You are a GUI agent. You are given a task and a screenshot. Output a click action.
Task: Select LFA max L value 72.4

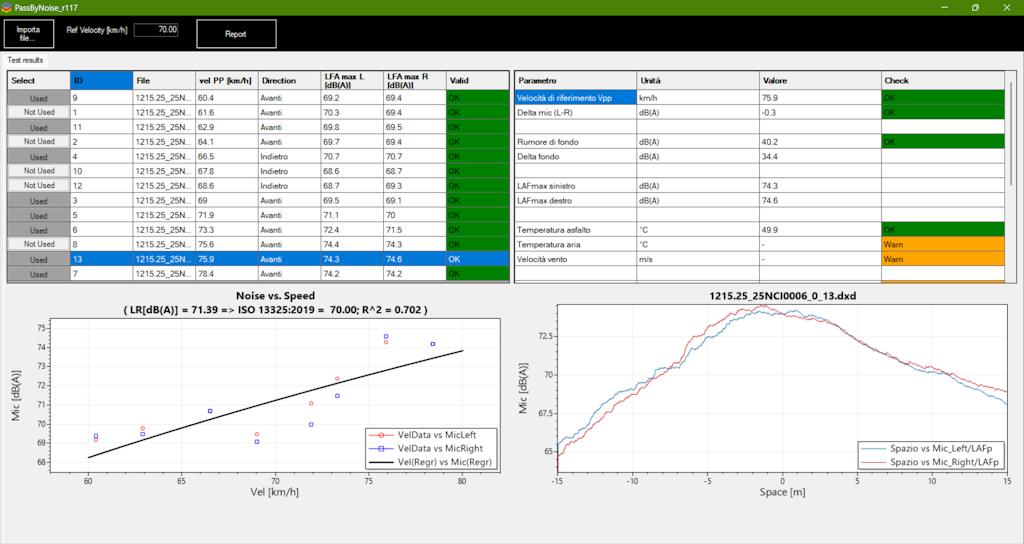tap(352, 230)
